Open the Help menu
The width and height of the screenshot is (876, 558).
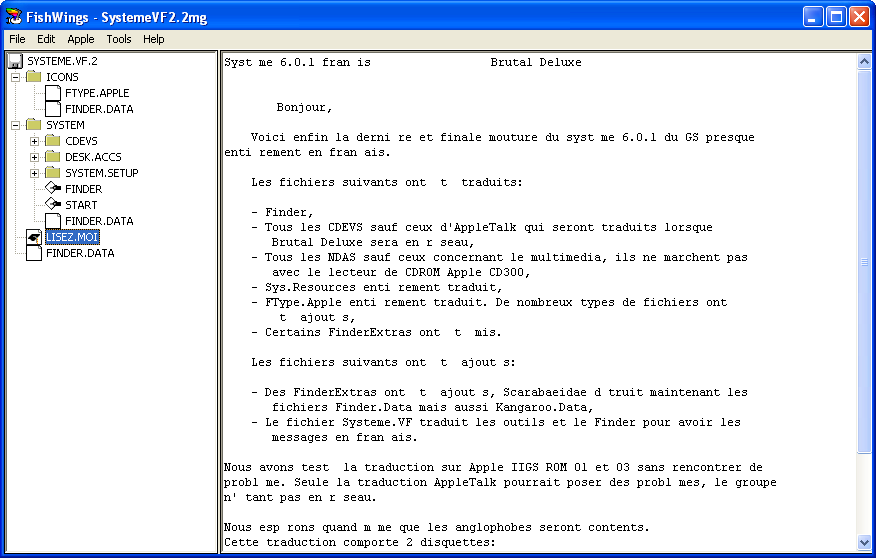point(153,39)
